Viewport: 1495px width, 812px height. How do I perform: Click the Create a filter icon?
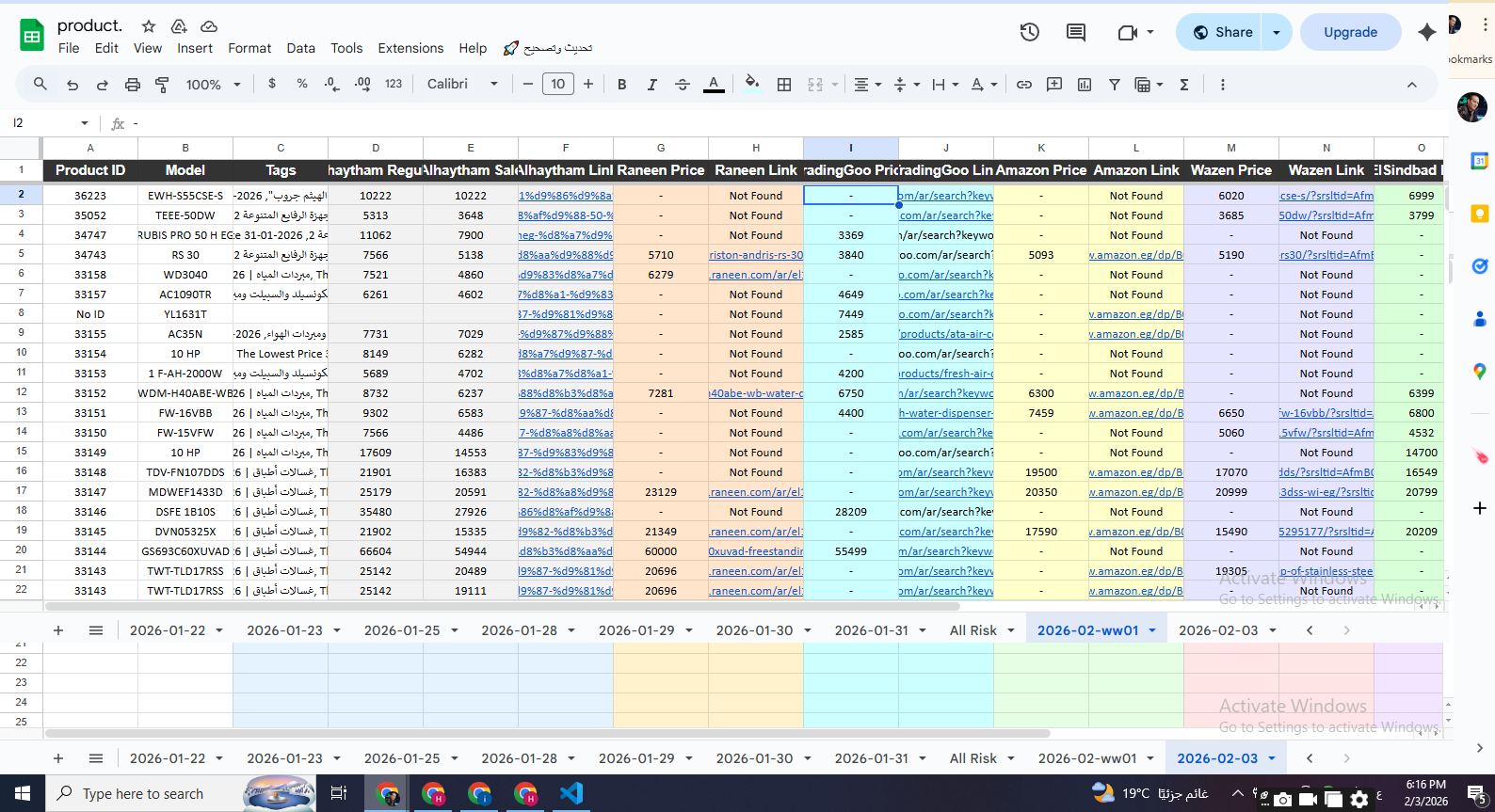[x=1114, y=85]
